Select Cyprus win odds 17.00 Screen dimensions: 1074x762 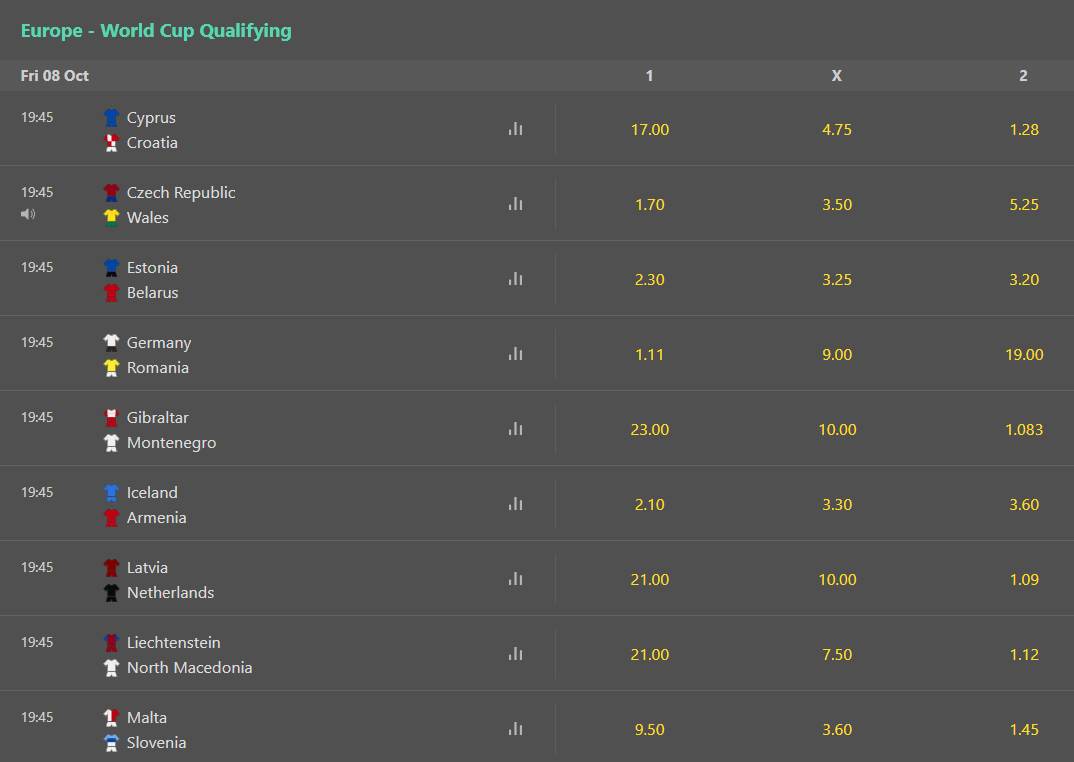coord(649,130)
